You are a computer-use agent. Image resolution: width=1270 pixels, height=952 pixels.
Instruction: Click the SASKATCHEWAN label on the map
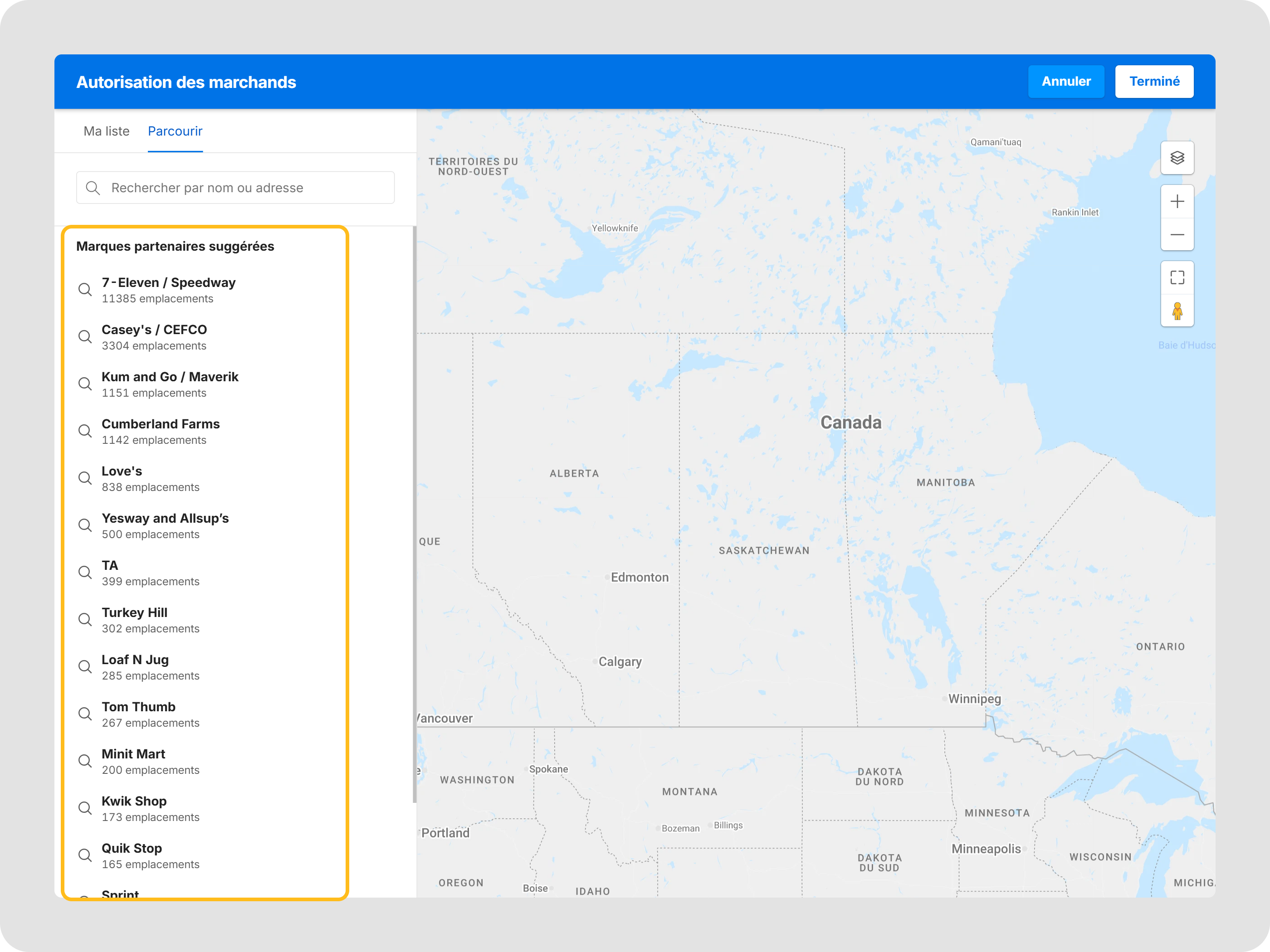(x=764, y=550)
